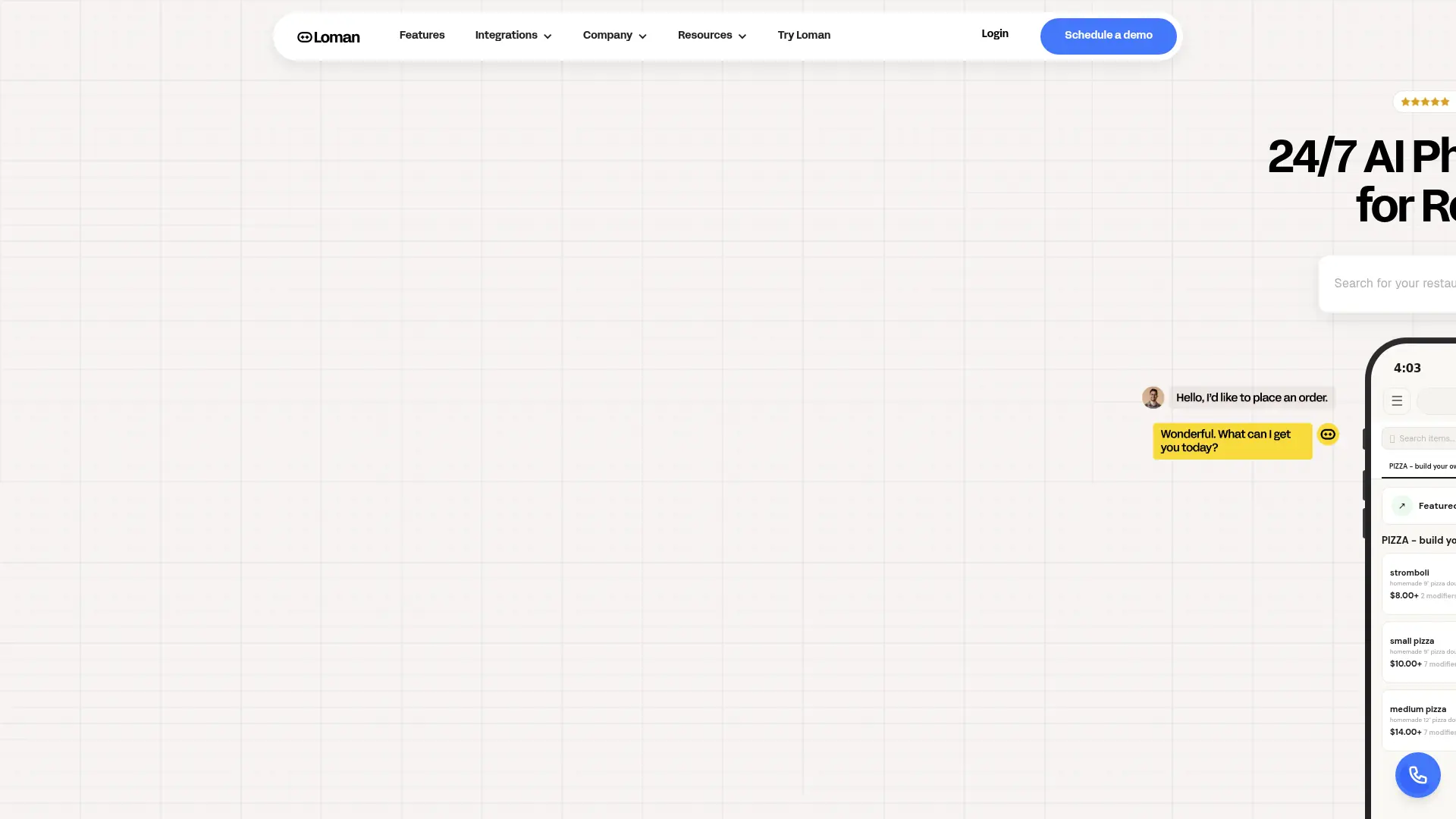
Task: Select the medium pizza menu item
Action: (x=1420, y=720)
